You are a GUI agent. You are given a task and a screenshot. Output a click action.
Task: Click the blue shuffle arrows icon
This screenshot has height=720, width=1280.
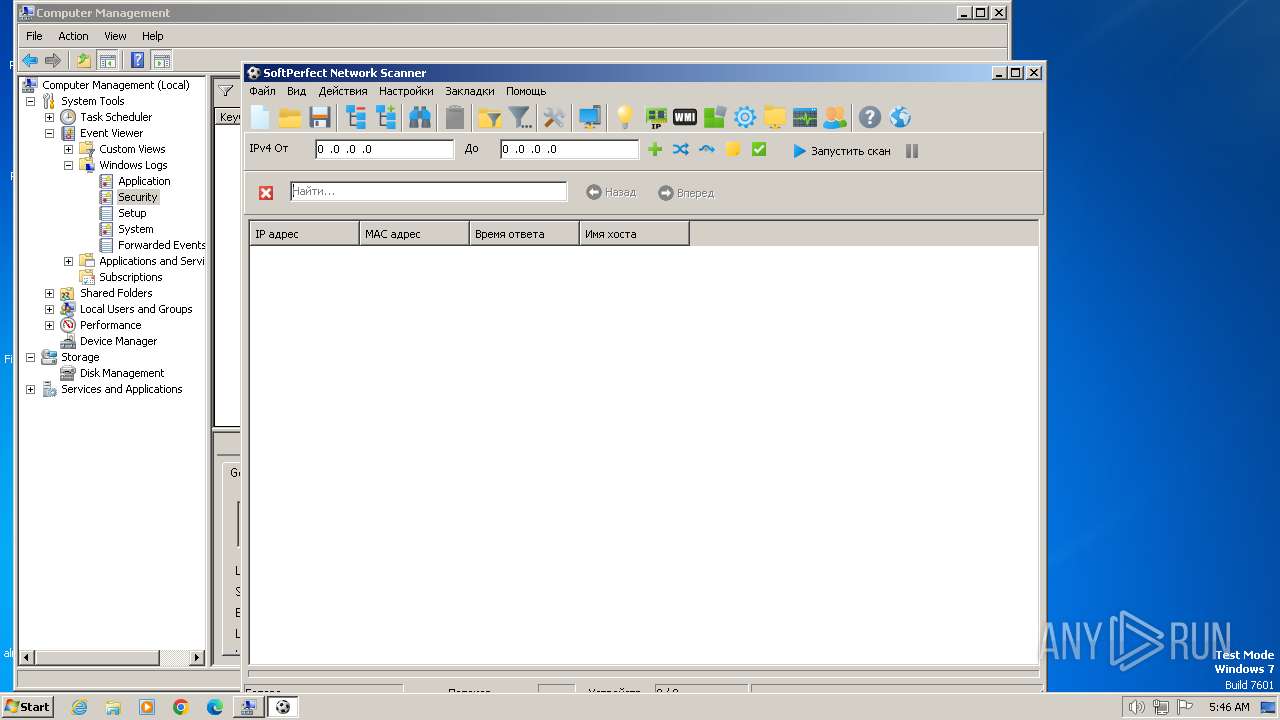(x=681, y=150)
